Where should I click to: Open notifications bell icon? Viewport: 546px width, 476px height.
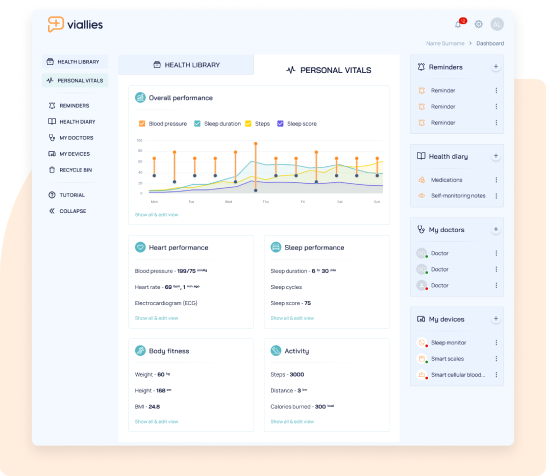pos(458,24)
